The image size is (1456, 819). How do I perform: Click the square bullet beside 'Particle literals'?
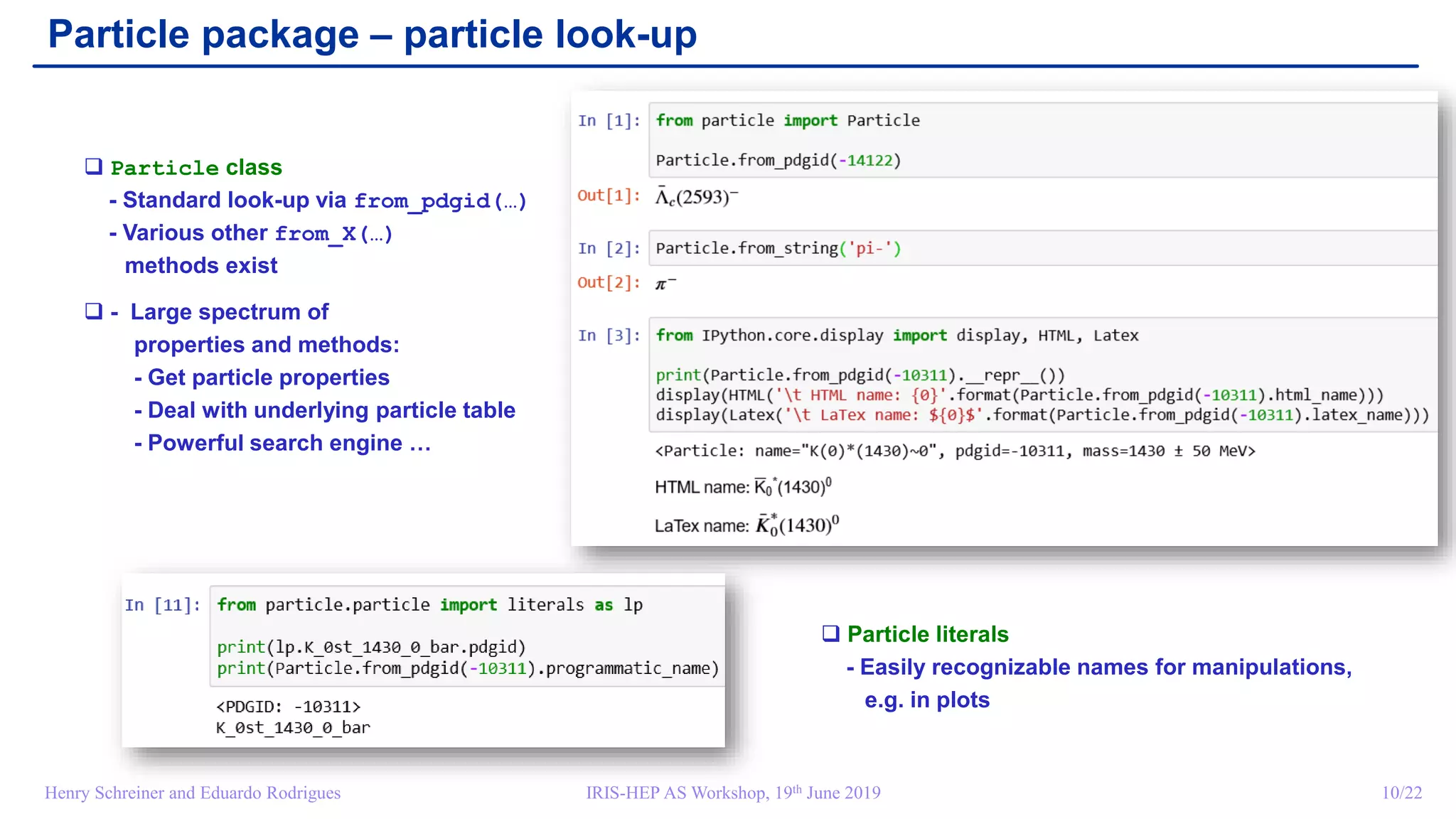point(831,633)
